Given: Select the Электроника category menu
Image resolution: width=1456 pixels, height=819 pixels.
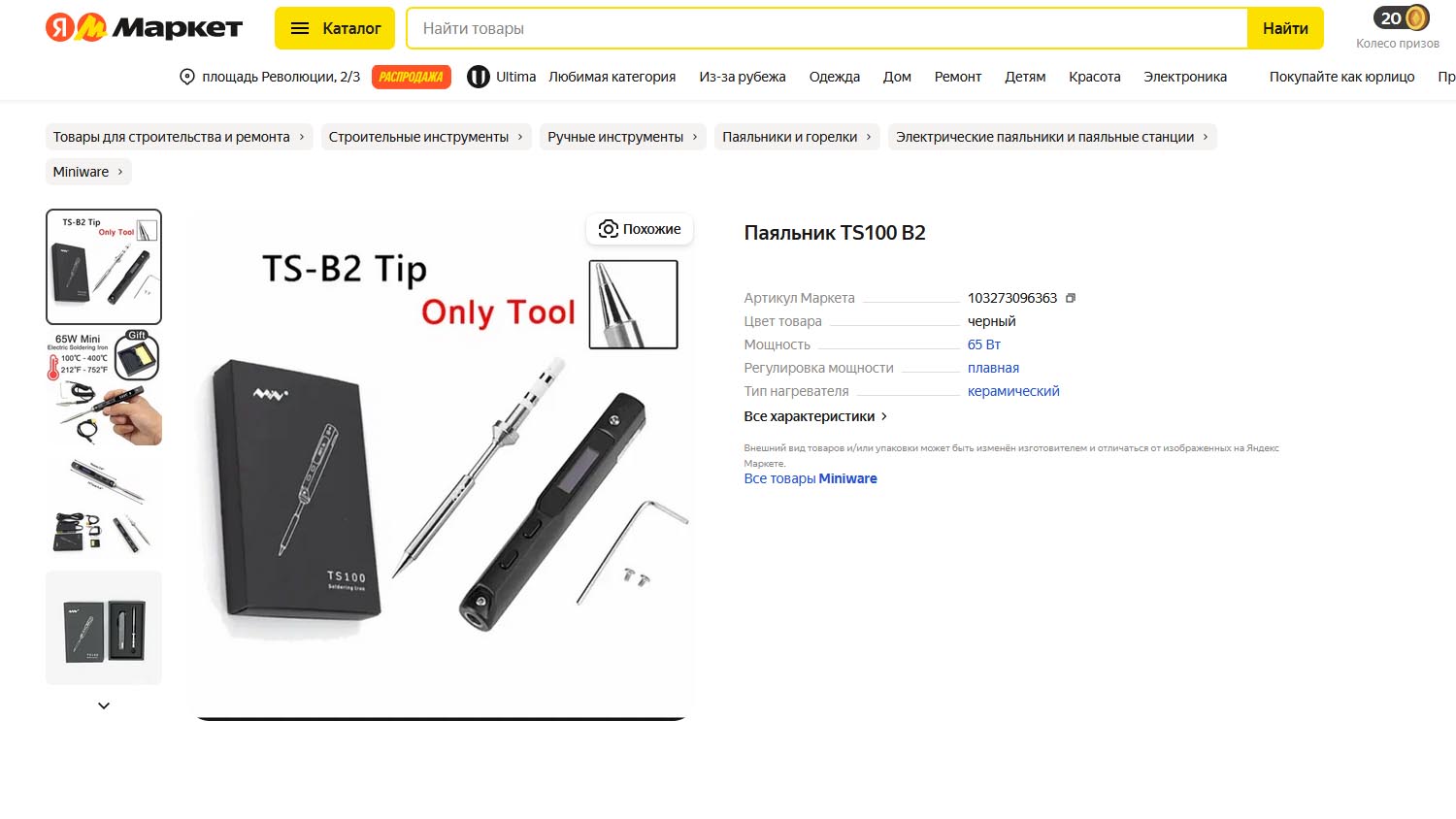Looking at the screenshot, I should tap(1184, 77).
